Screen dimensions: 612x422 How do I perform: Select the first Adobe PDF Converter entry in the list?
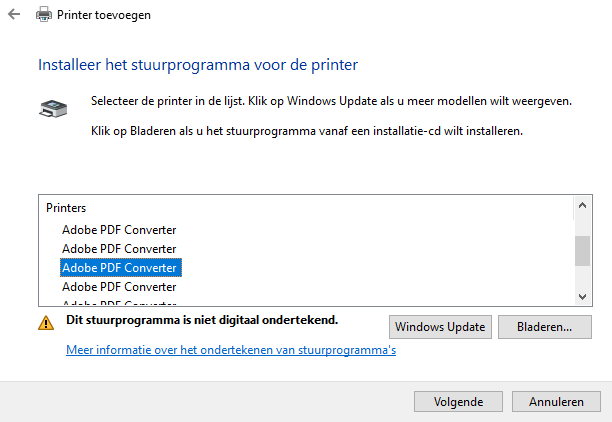(119, 229)
